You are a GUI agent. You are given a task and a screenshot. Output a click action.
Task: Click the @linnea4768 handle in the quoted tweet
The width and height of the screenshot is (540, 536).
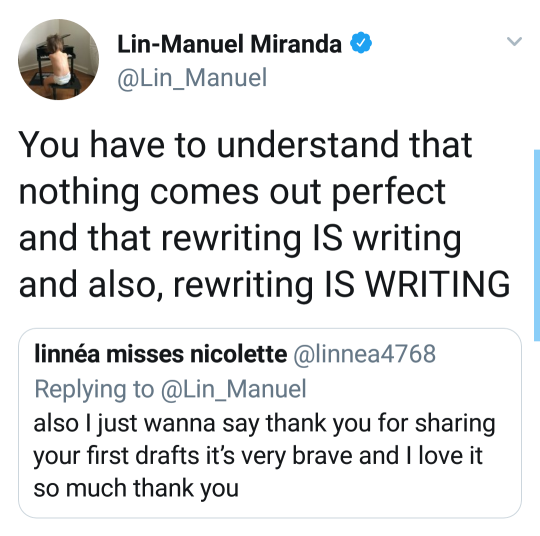[365, 354]
